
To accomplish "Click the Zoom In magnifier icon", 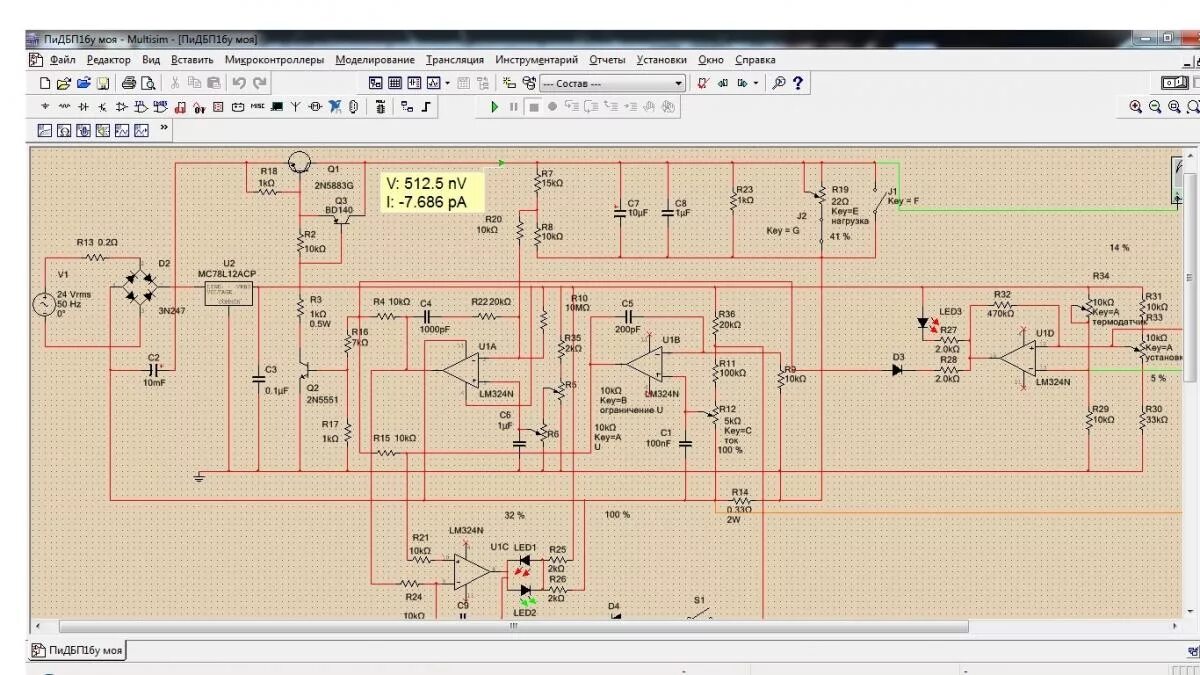I will pos(1135,106).
